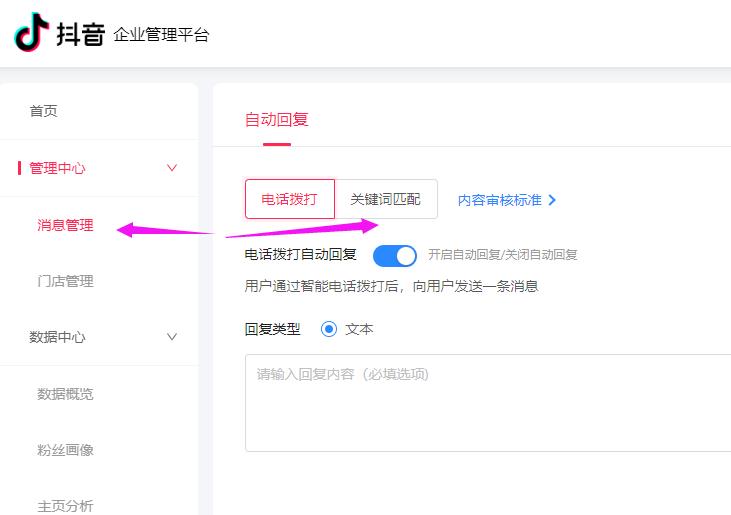The height and width of the screenshot is (515, 731).
Task: Switch to the 电话拨打 tab
Action: coord(290,199)
